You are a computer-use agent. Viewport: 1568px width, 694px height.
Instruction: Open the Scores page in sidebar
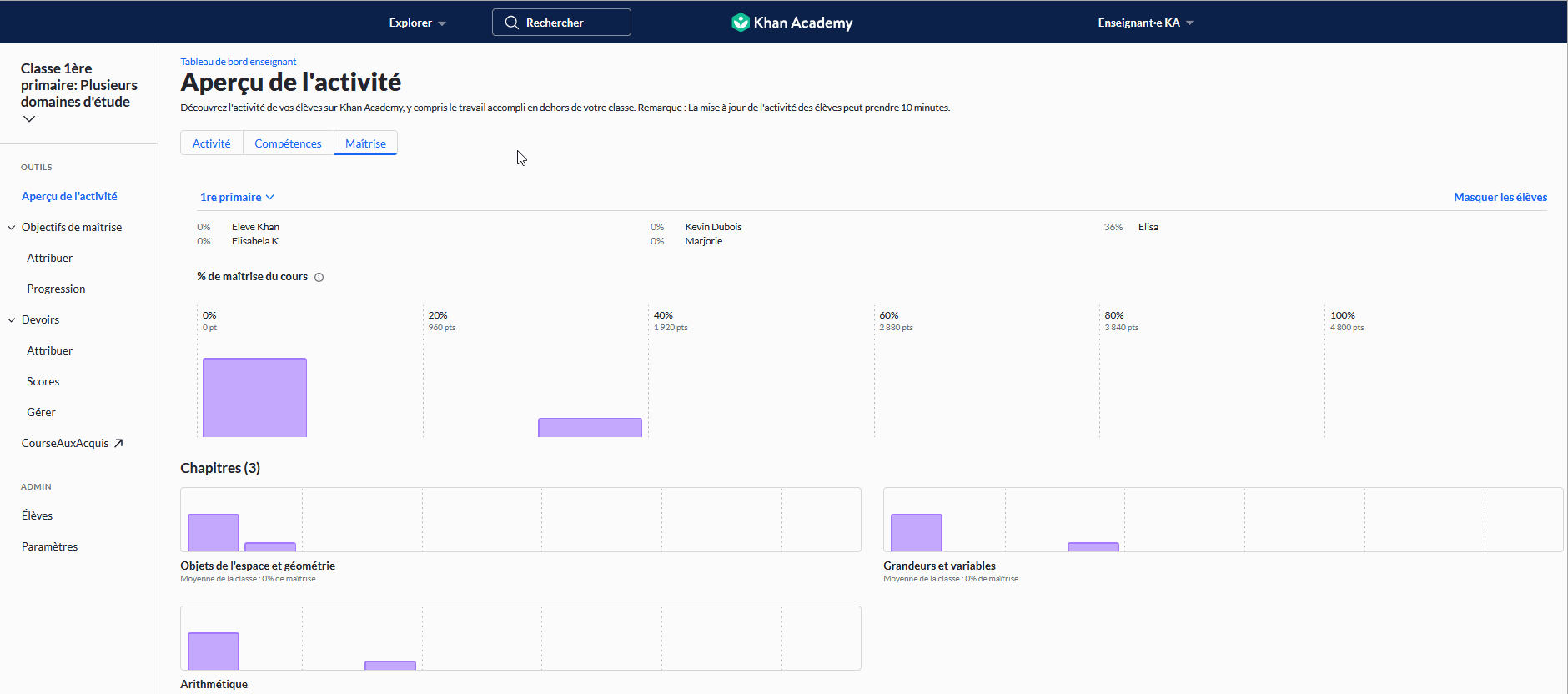click(x=43, y=381)
